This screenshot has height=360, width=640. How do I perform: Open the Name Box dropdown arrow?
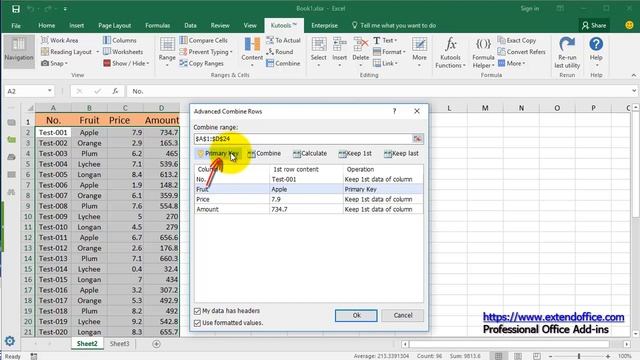pyautogui.click(x=49, y=91)
